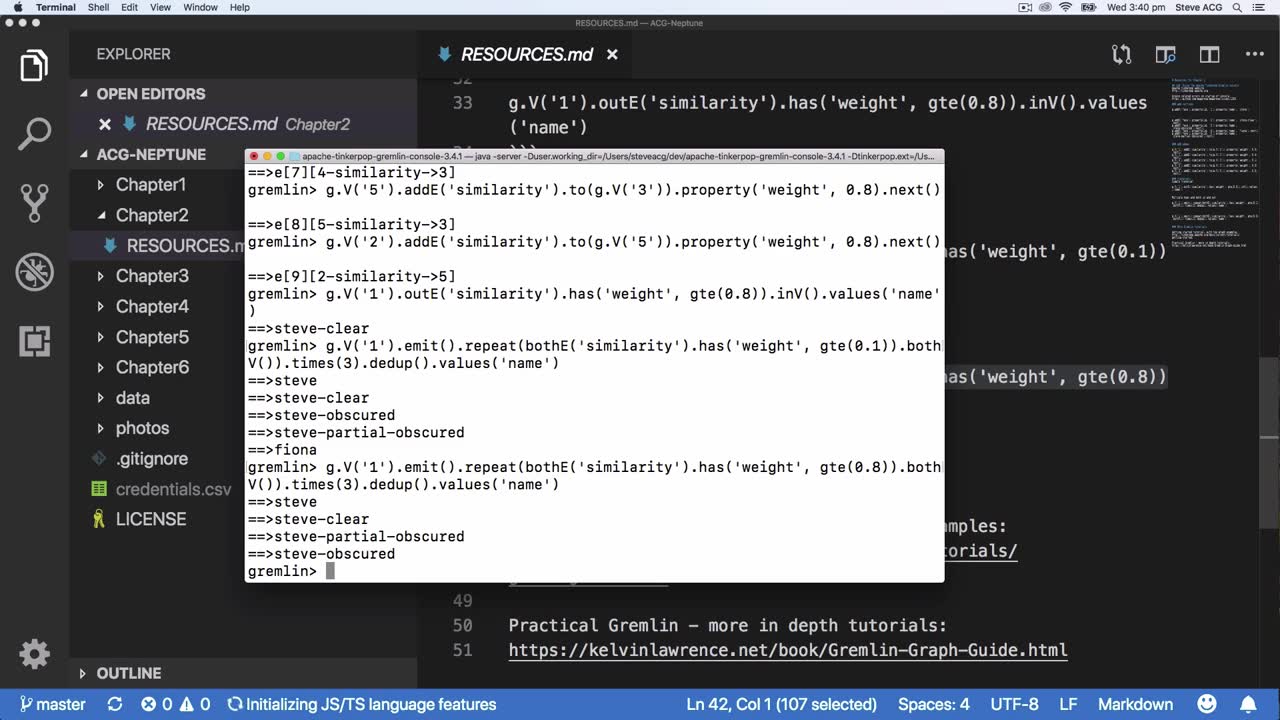Viewport: 1280px width, 720px height.
Task: Expand the data folder
Action: [x=132, y=398]
